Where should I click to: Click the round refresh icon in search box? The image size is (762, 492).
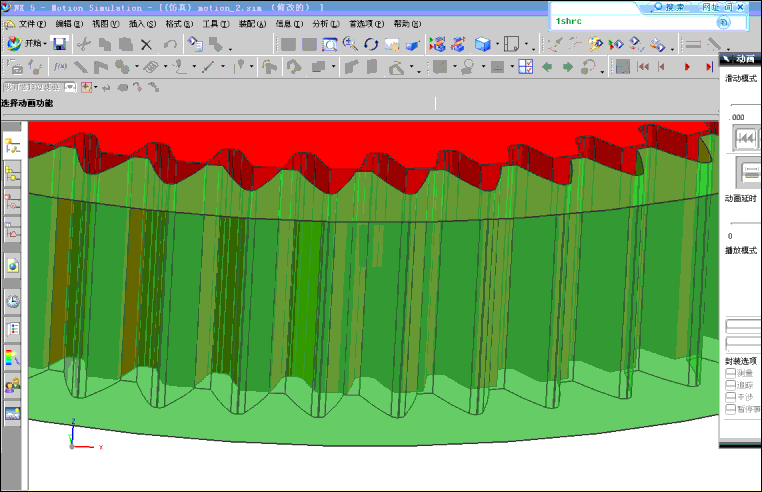coord(723,22)
